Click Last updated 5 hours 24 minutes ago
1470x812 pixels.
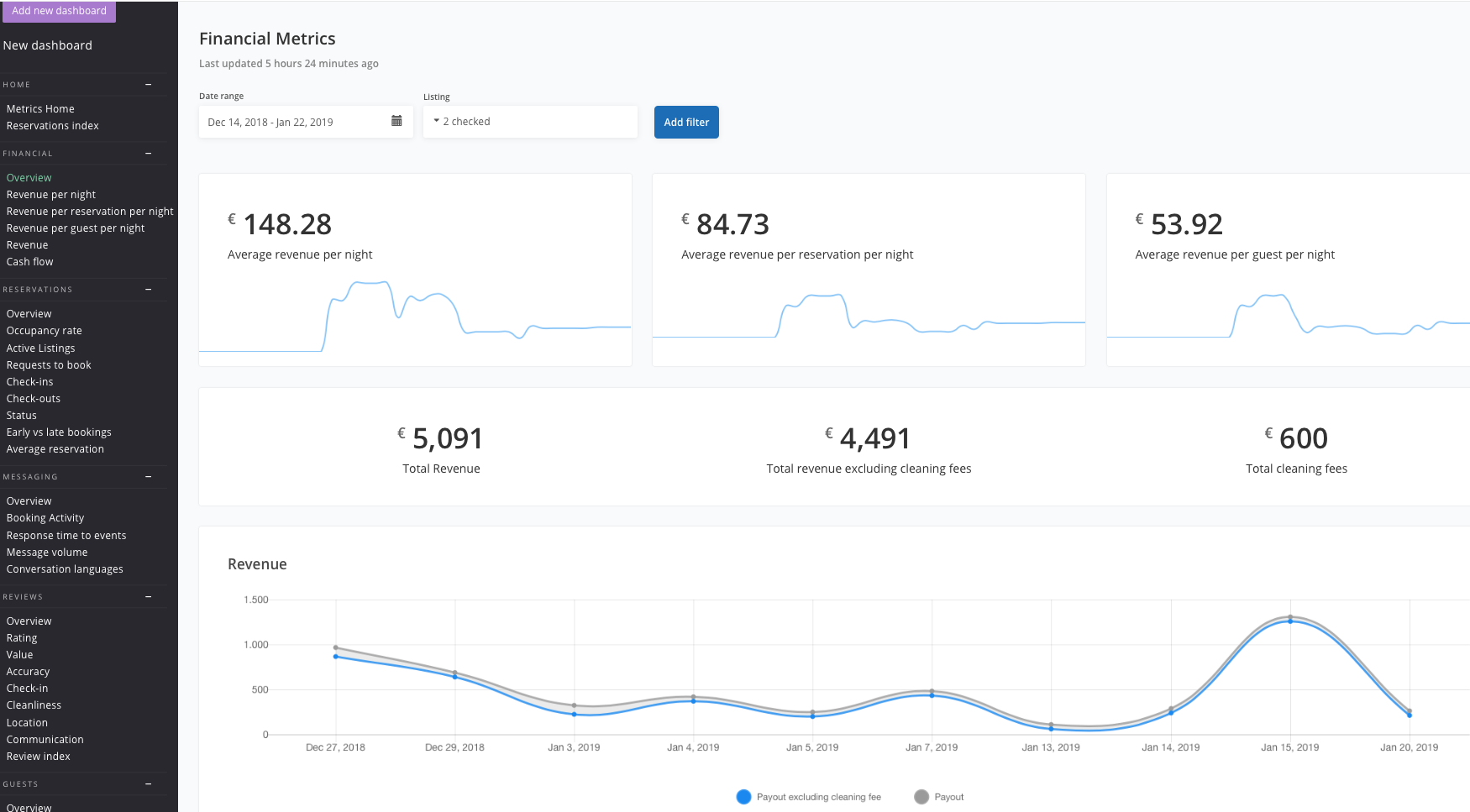[289, 64]
